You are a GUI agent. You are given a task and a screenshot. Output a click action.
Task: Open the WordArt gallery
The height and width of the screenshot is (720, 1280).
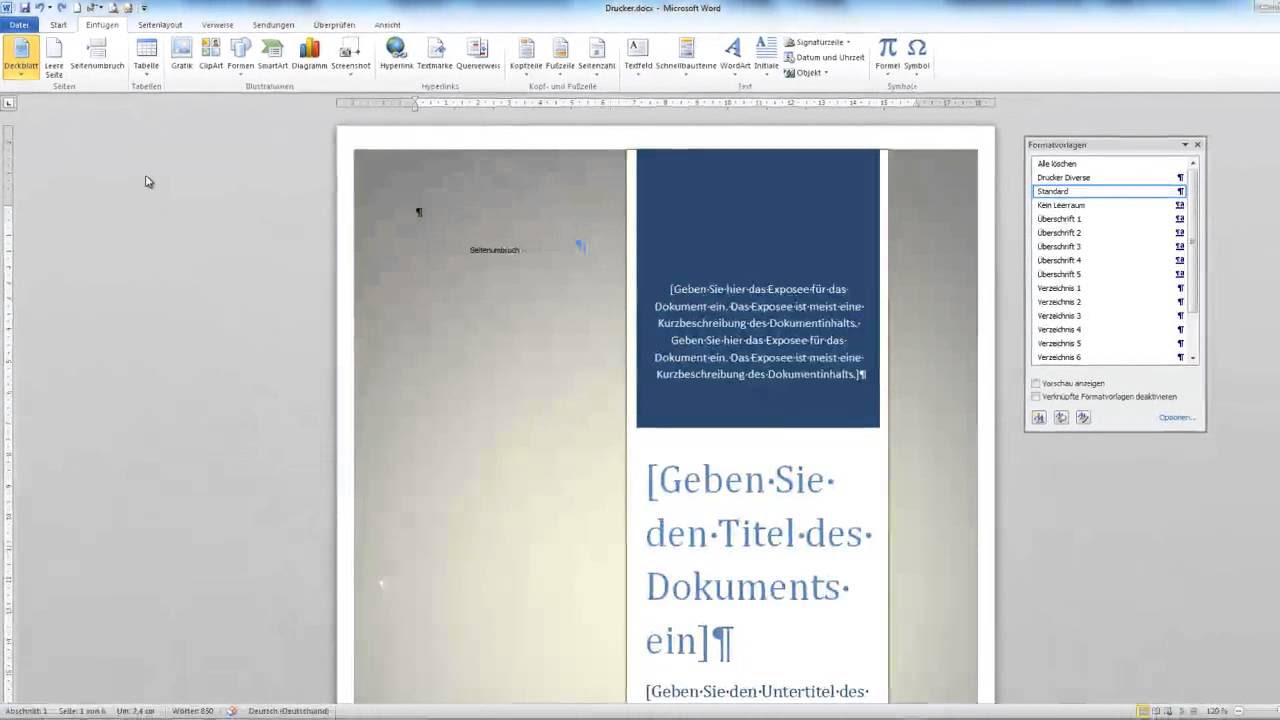point(734,56)
